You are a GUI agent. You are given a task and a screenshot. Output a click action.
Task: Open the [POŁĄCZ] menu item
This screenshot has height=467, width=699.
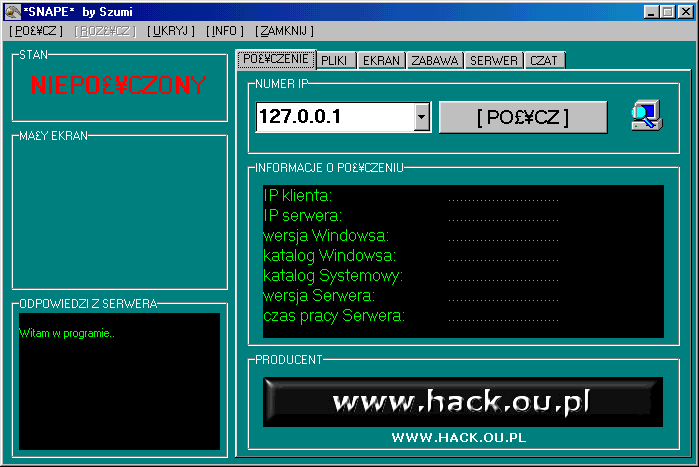(37, 31)
